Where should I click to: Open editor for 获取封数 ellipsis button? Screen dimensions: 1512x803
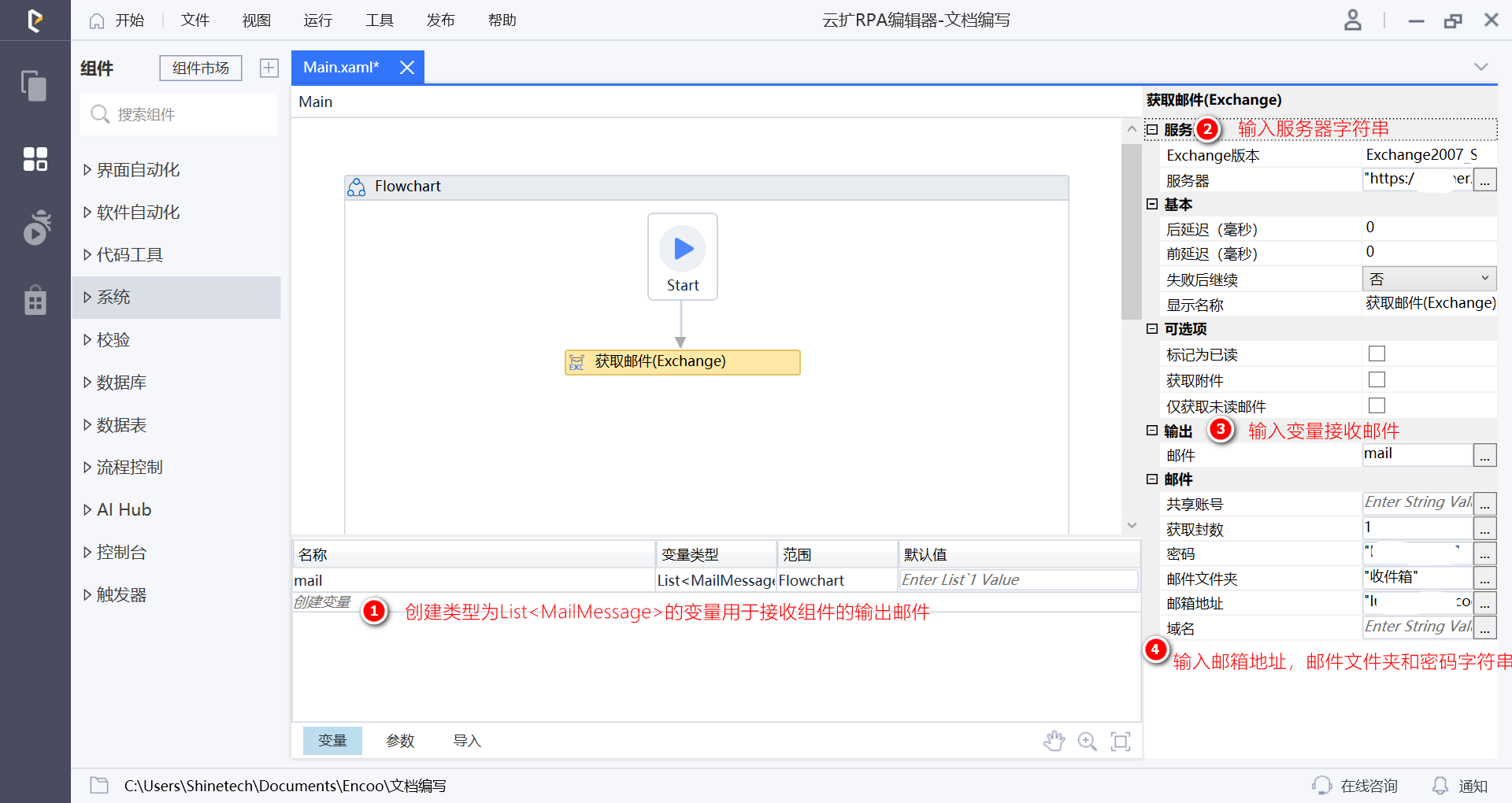[x=1484, y=529]
